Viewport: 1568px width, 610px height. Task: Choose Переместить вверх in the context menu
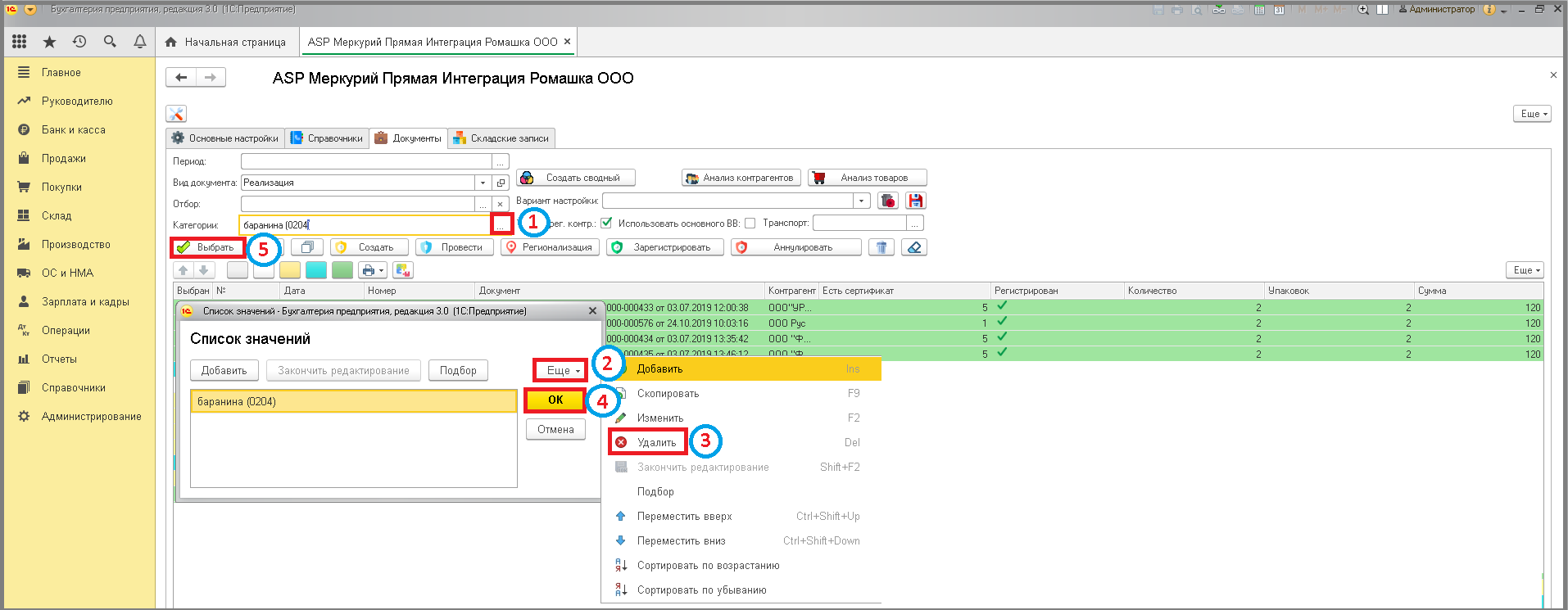741,516
